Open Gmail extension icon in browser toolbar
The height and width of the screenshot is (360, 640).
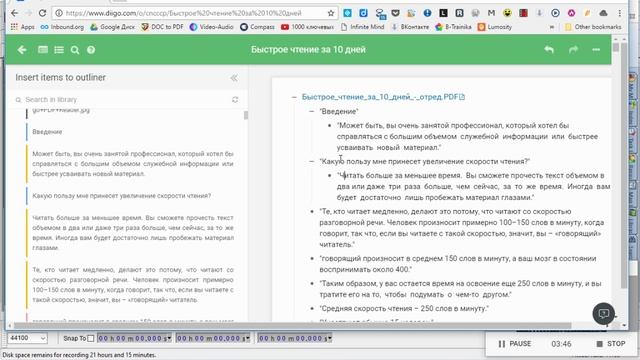(x=491, y=13)
